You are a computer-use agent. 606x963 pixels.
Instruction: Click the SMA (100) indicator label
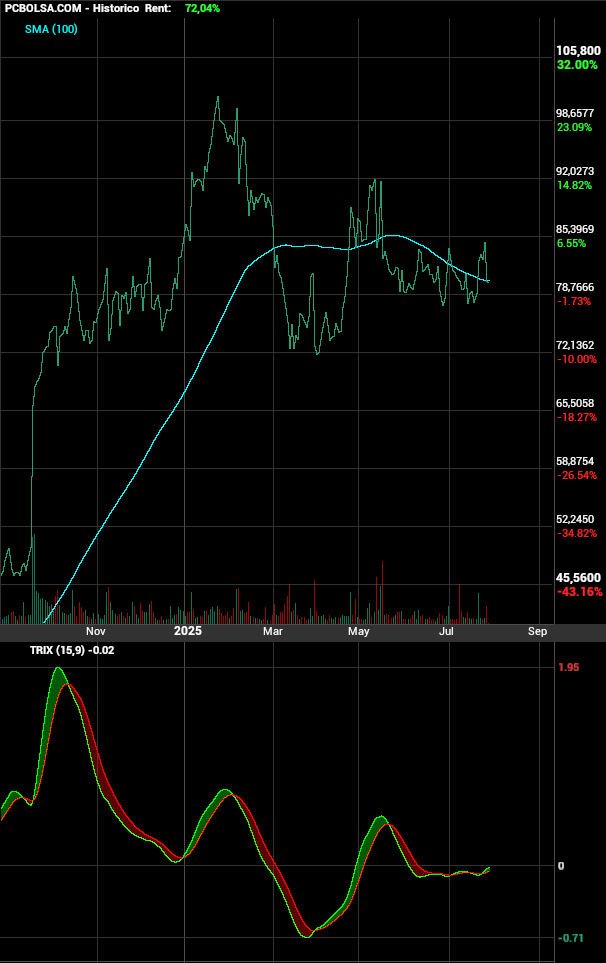click(51, 29)
